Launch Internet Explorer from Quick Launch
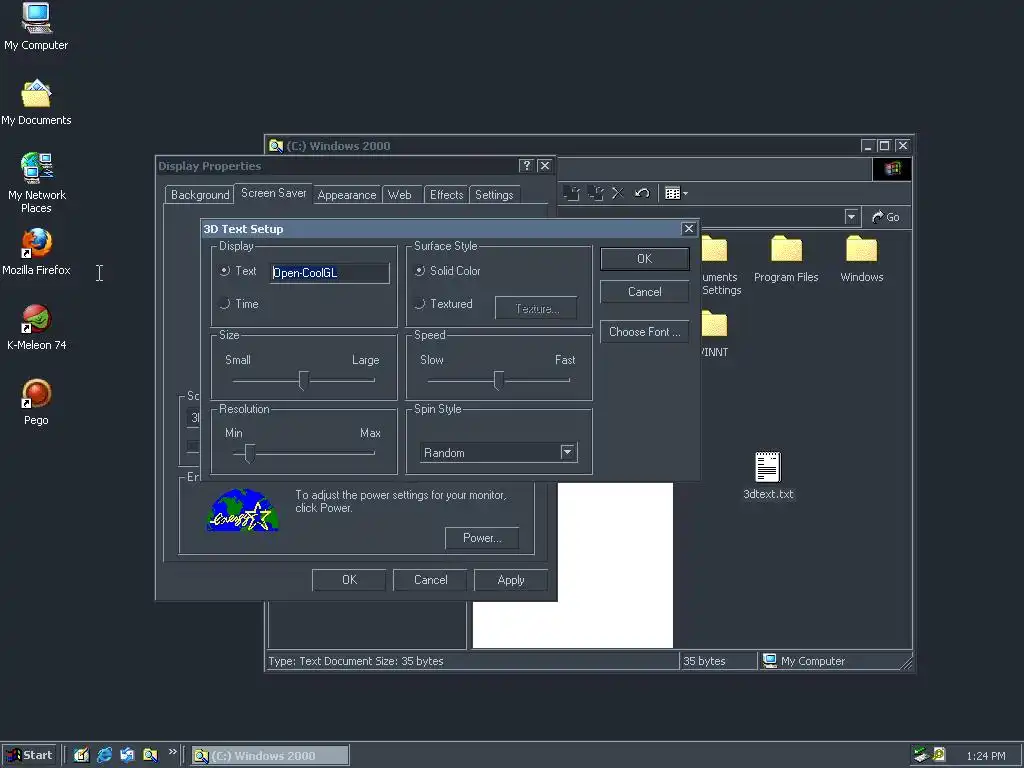Viewport: 1024px width, 768px height. pos(104,755)
